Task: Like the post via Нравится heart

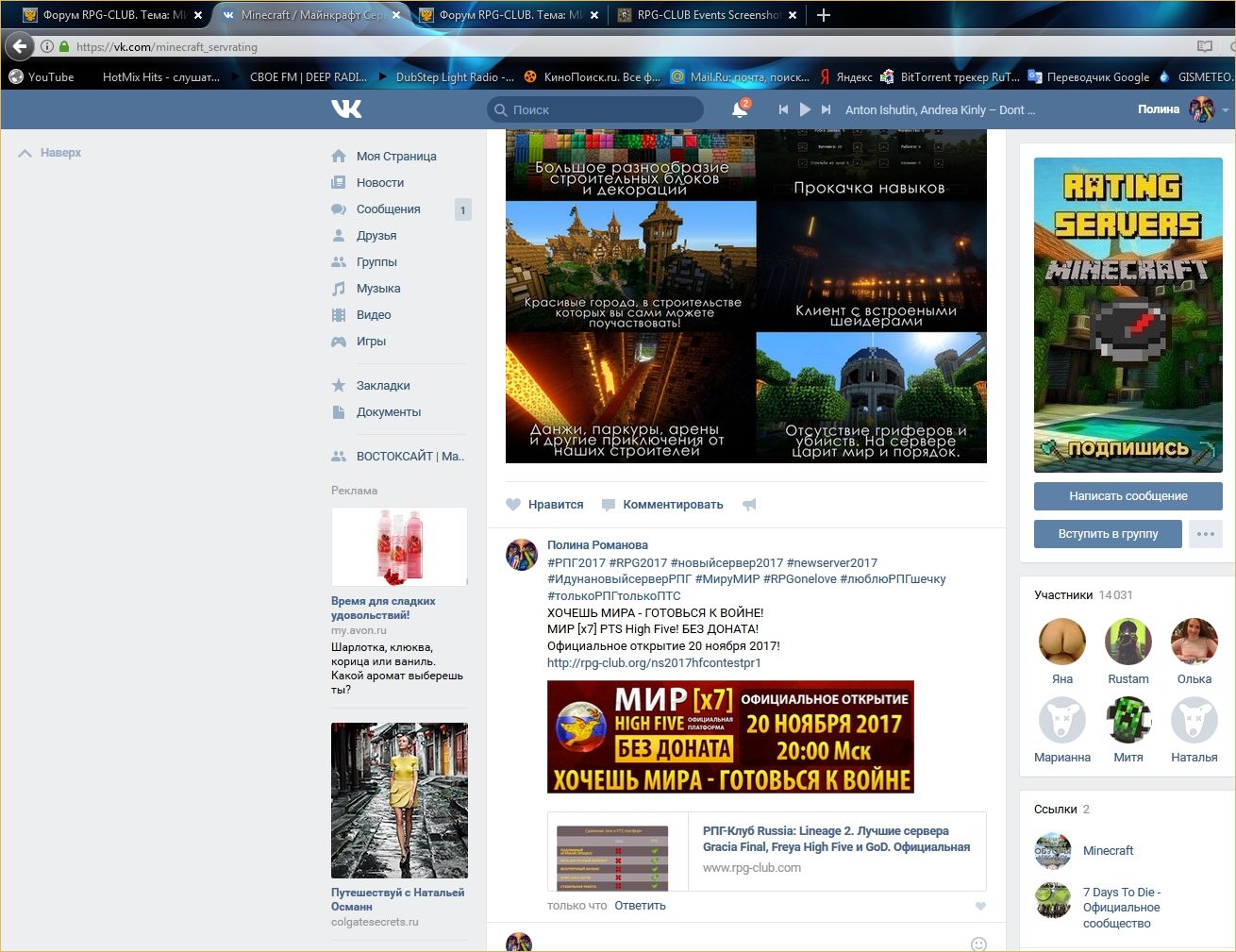Action: click(514, 505)
